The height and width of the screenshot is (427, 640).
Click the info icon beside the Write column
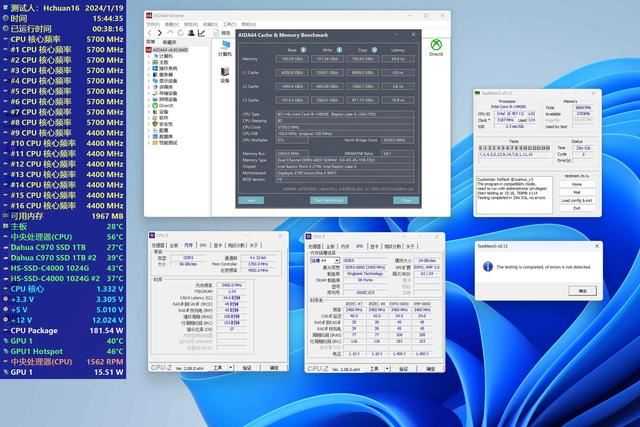[x=339, y=50]
